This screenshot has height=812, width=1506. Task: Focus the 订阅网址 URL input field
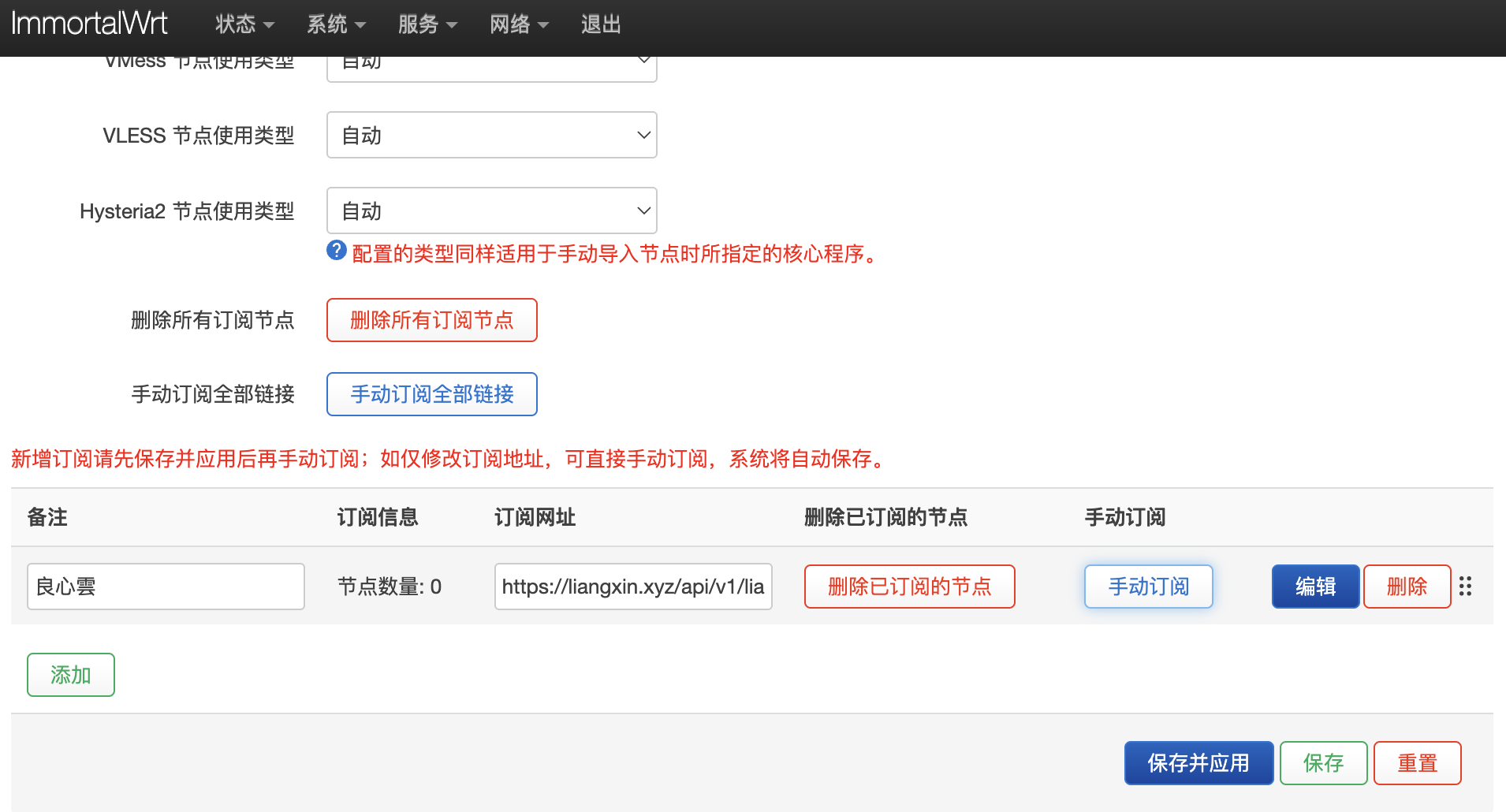(633, 587)
